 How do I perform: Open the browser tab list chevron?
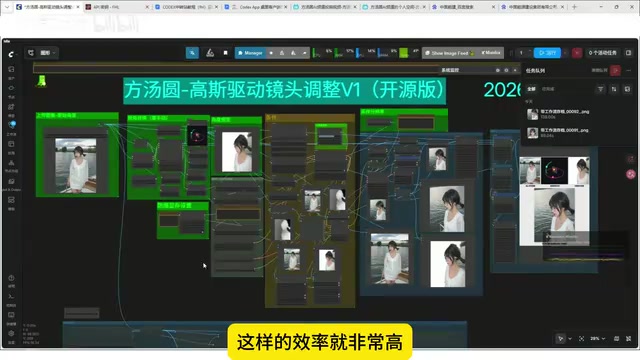click(x=7, y=7)
